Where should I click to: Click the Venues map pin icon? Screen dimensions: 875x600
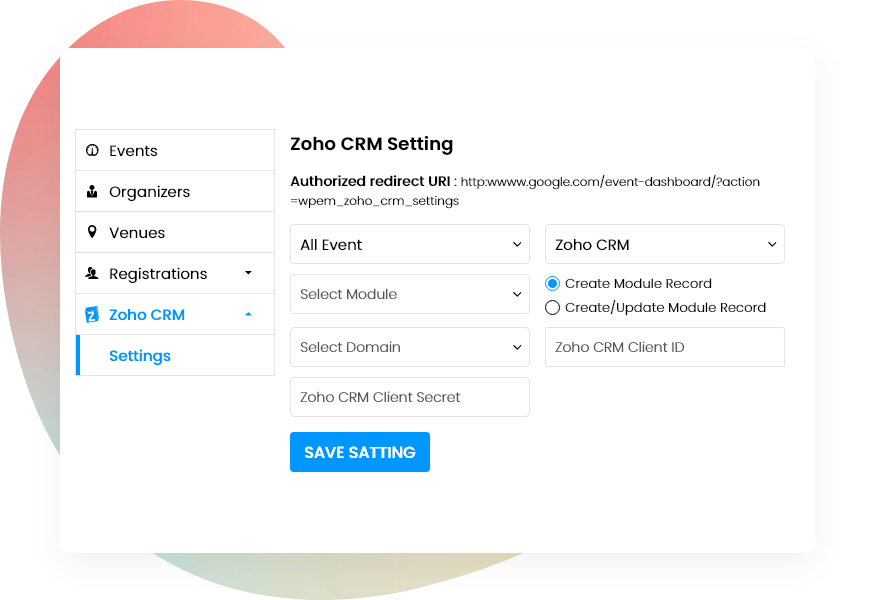tap(92, 232)
